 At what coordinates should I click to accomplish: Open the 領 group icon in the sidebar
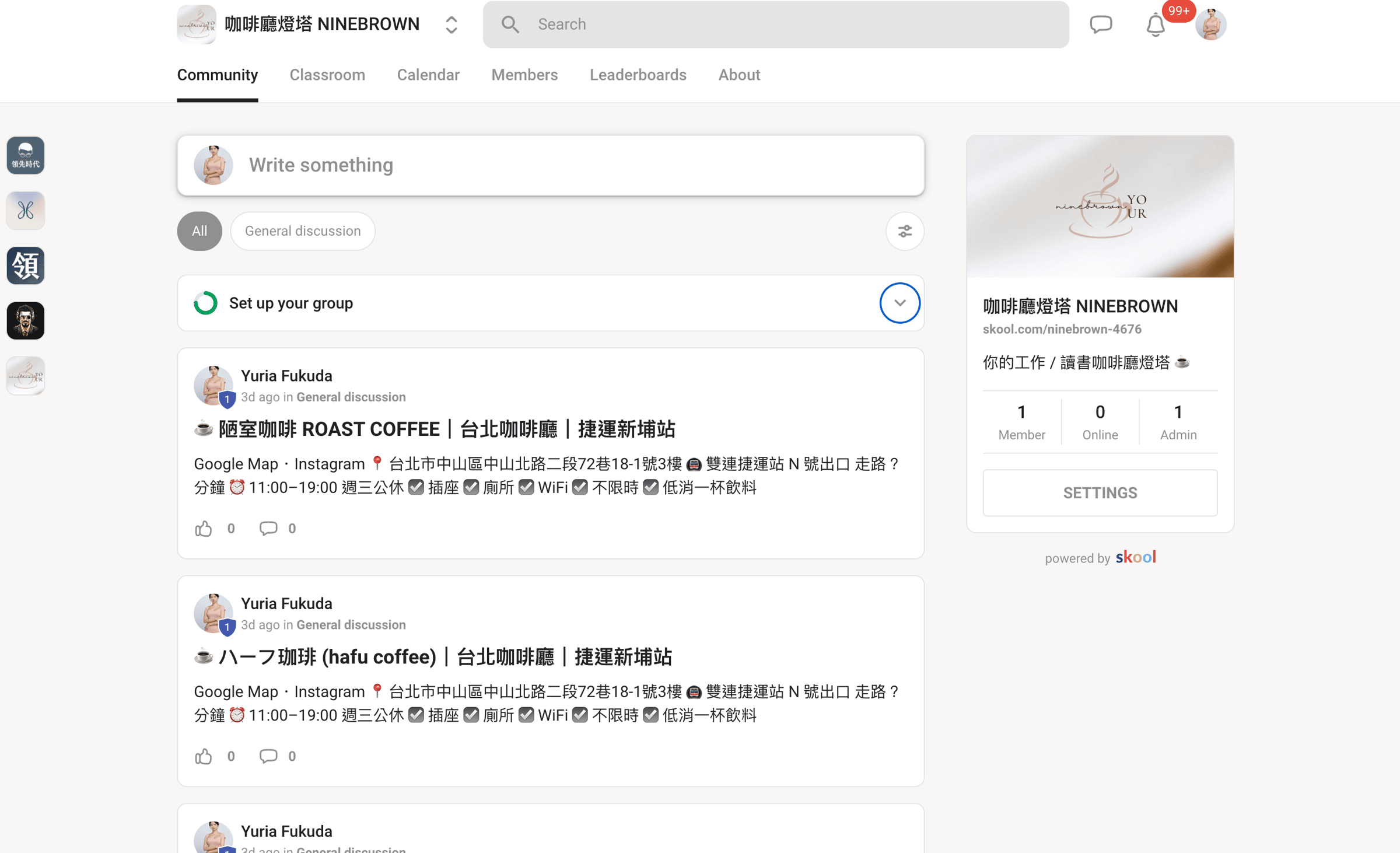click(x=26, y=265)
